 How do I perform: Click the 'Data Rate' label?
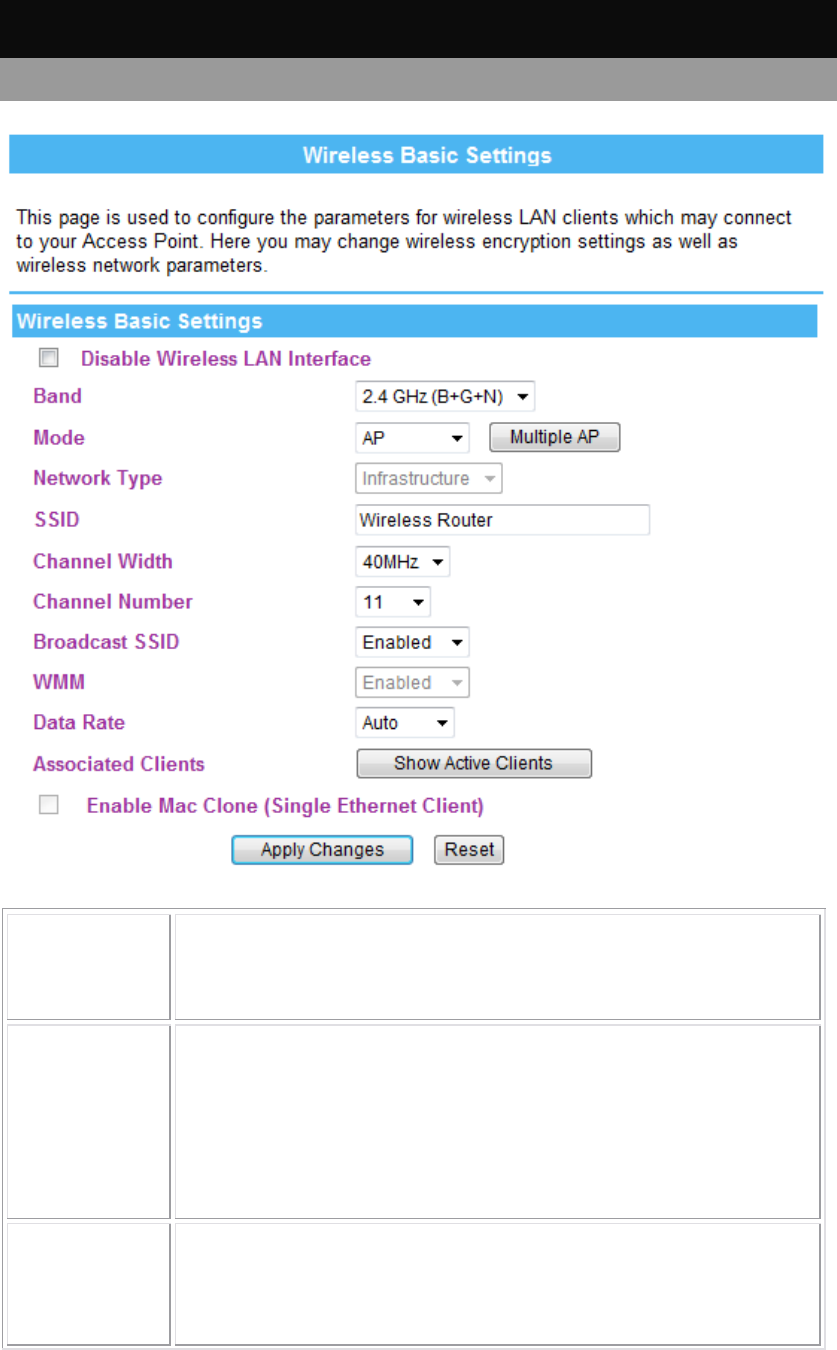[79, 723]
